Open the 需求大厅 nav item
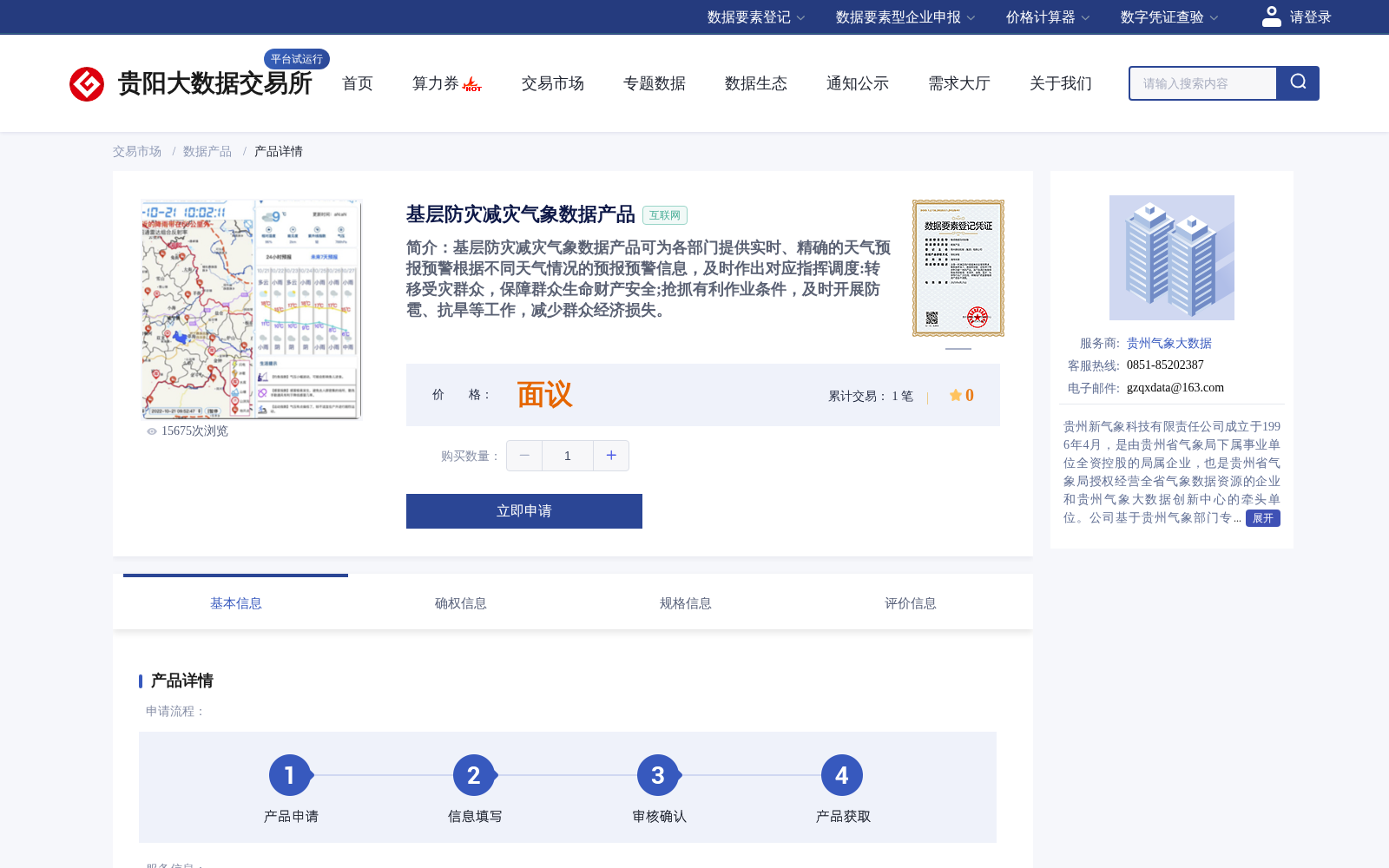The height and width of the screenshot is (868, 1389). [x=959, y=83]
